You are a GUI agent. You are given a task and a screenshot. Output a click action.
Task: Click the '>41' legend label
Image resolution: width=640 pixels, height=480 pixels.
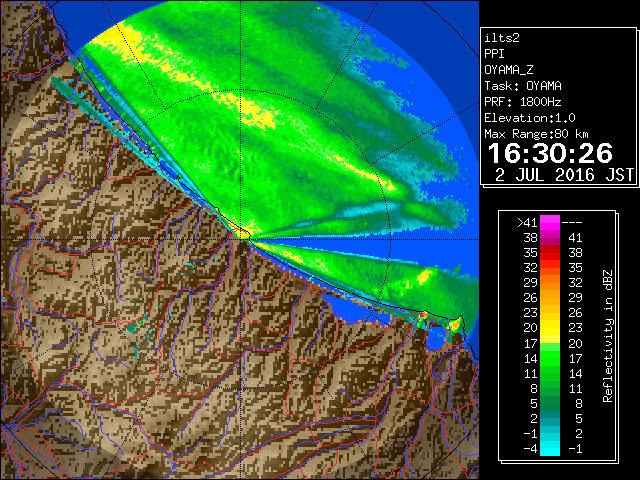tap(527, 223)
